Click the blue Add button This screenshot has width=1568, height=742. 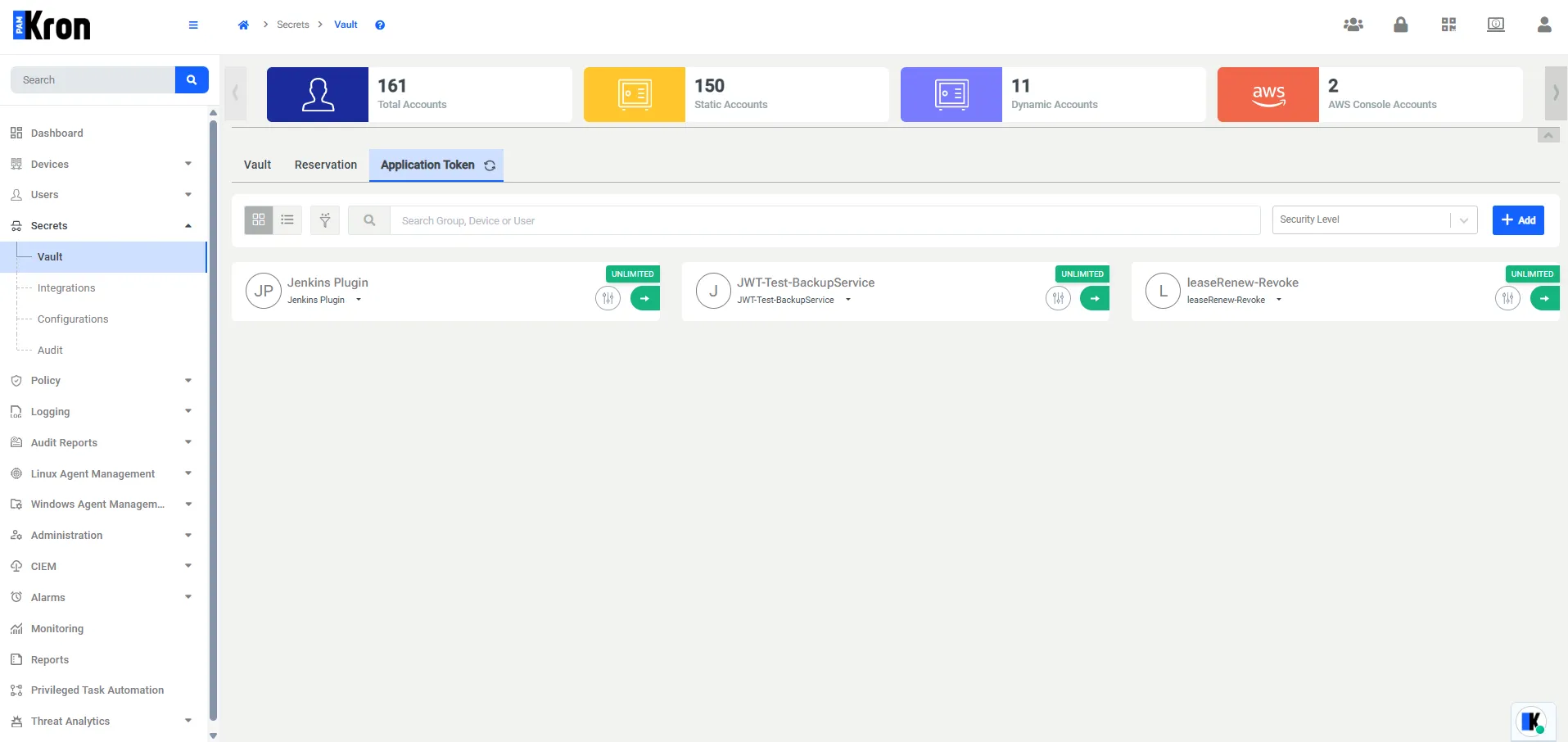1518,219
